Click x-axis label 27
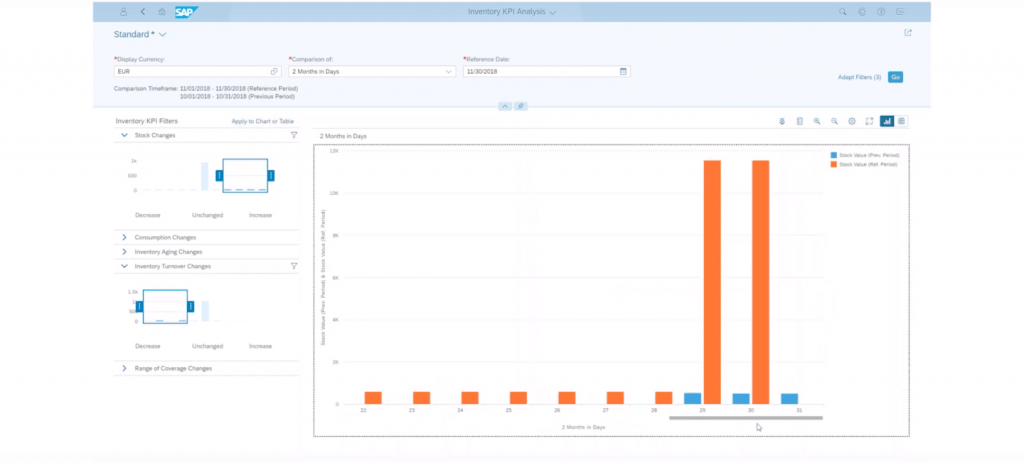The width and height of the screenshot is (1024, 463). point(606,410)
